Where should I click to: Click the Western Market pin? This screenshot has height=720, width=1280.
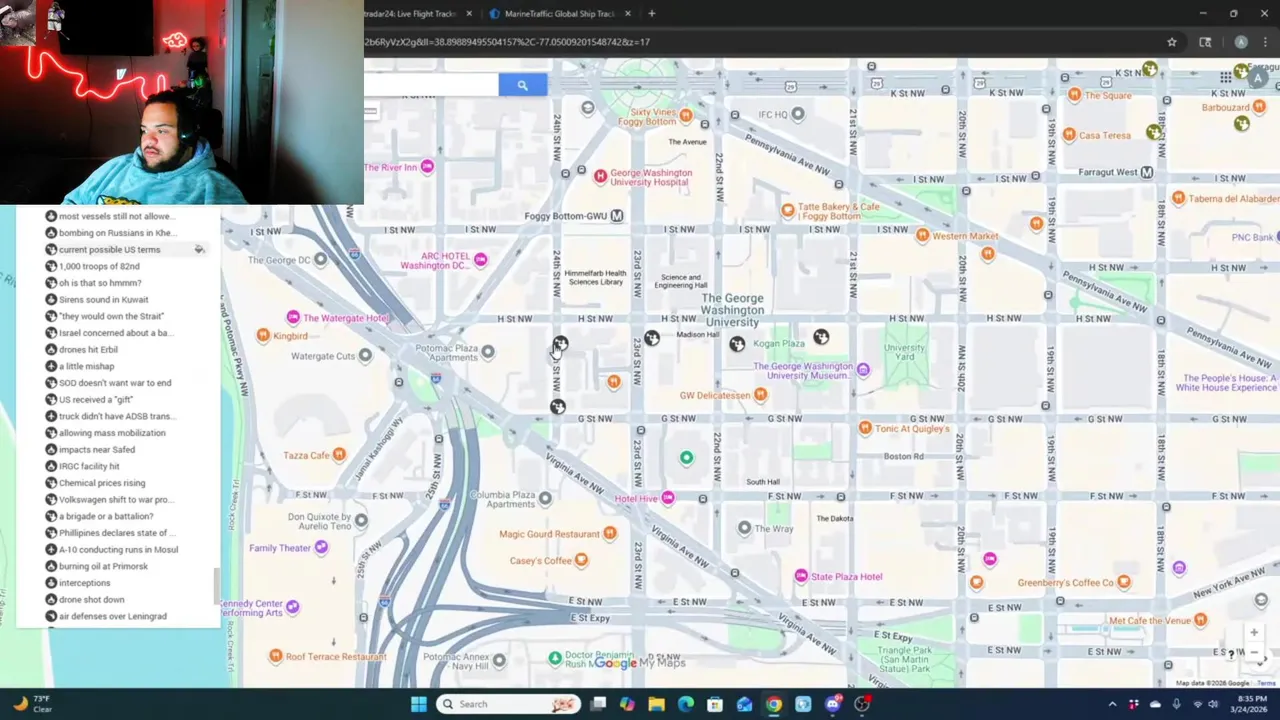(x=922, y=235)
